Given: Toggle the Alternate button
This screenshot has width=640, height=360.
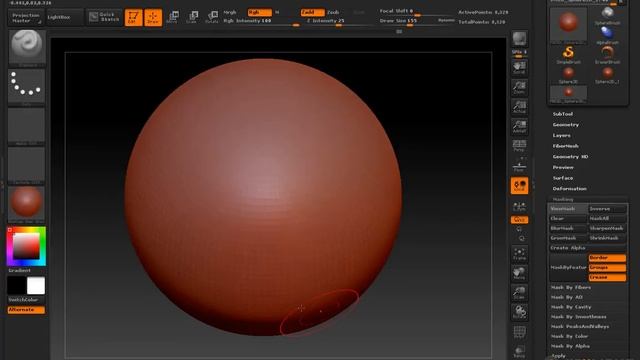Looking at the screenshot, I should pyautogui.click(x=27, y=310).
